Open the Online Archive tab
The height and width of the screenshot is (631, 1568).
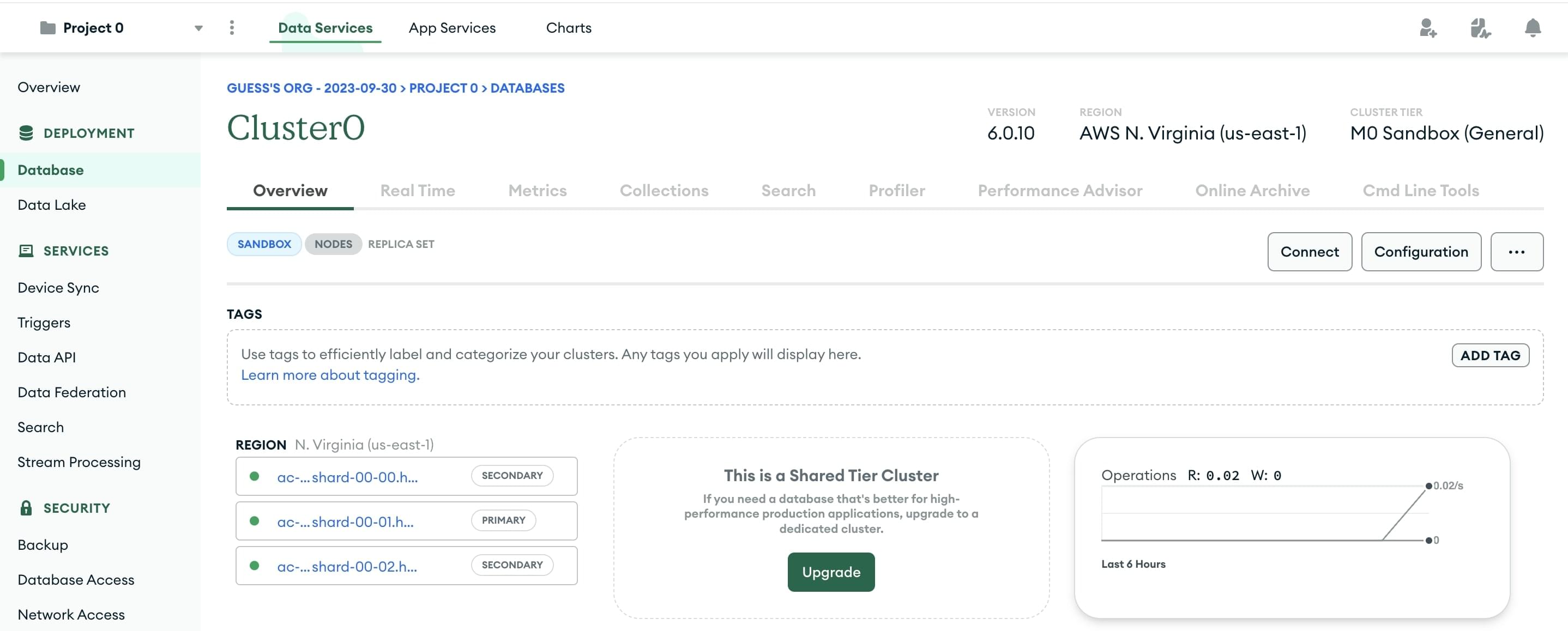[1252, 191]
